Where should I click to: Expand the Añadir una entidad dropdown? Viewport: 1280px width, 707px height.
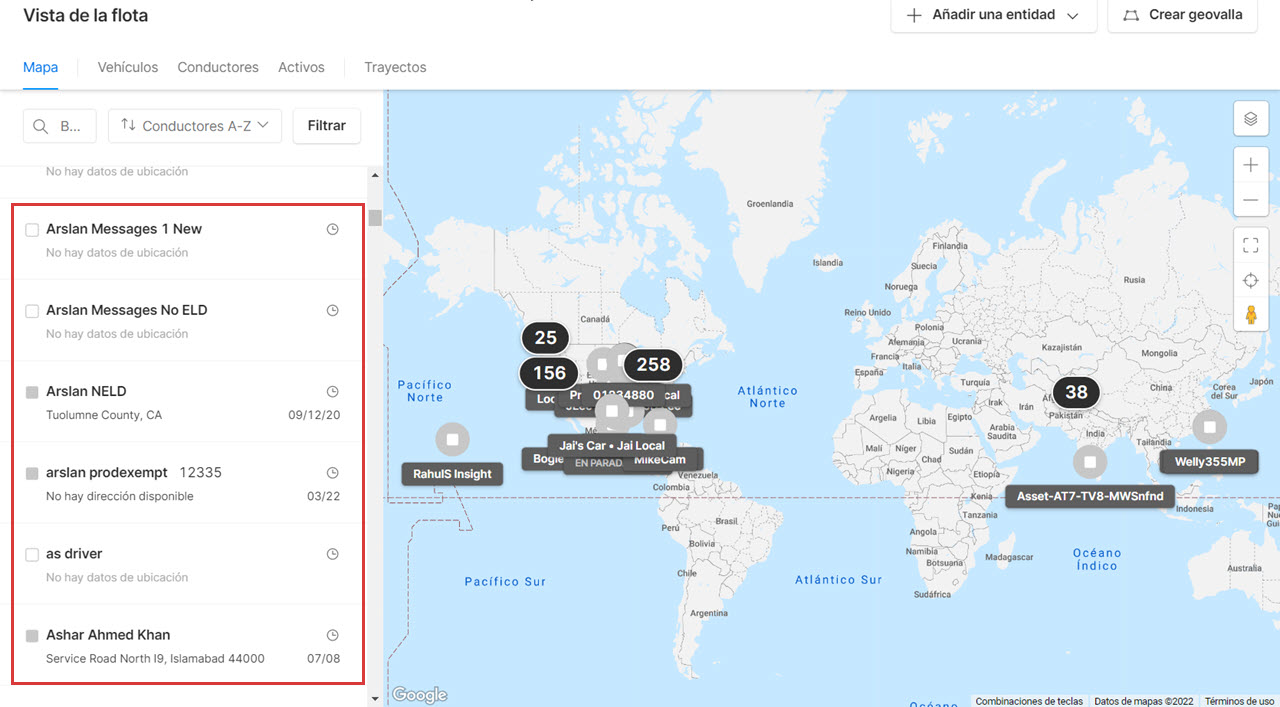click(993, 14)
